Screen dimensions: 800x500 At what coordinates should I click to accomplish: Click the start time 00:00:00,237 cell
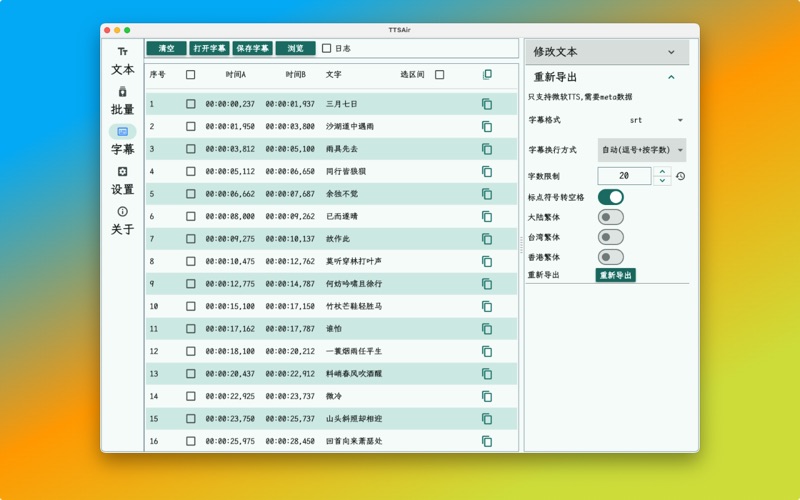[230, 104]
